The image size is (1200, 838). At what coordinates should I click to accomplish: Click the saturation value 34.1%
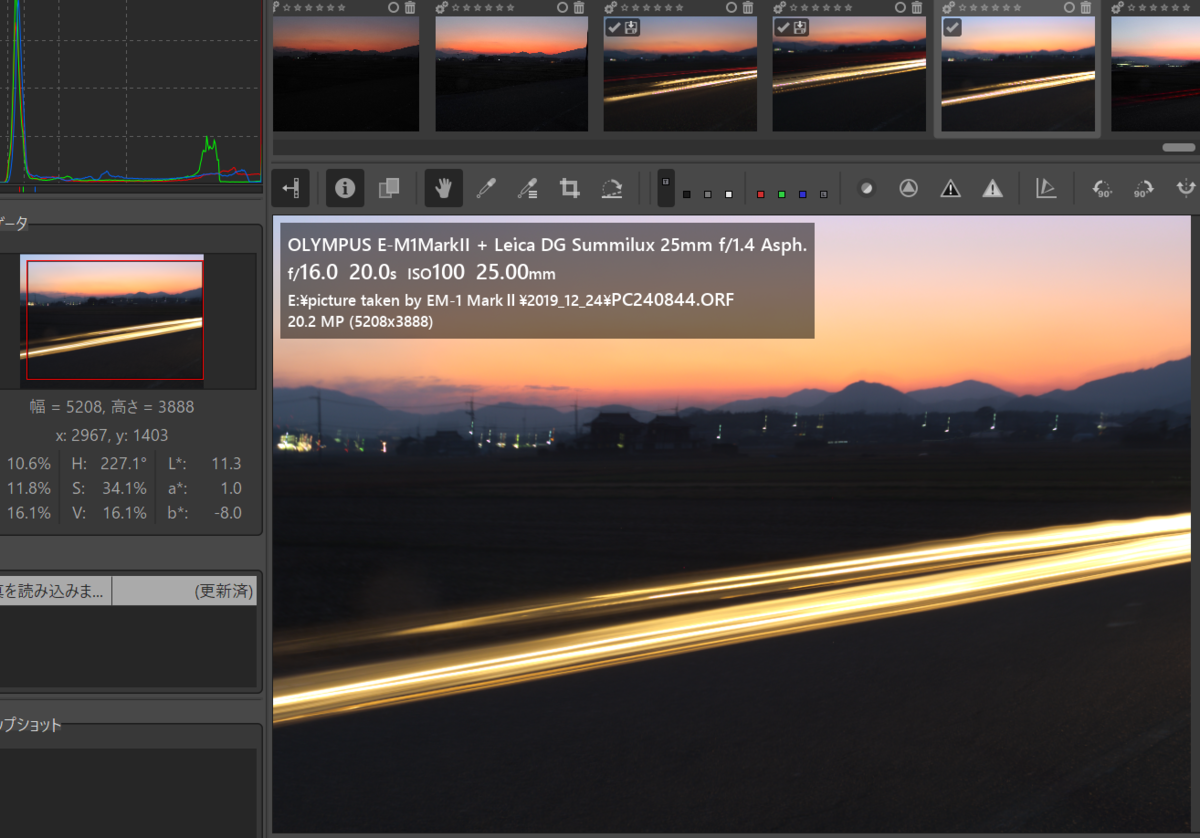coord(124,489)
